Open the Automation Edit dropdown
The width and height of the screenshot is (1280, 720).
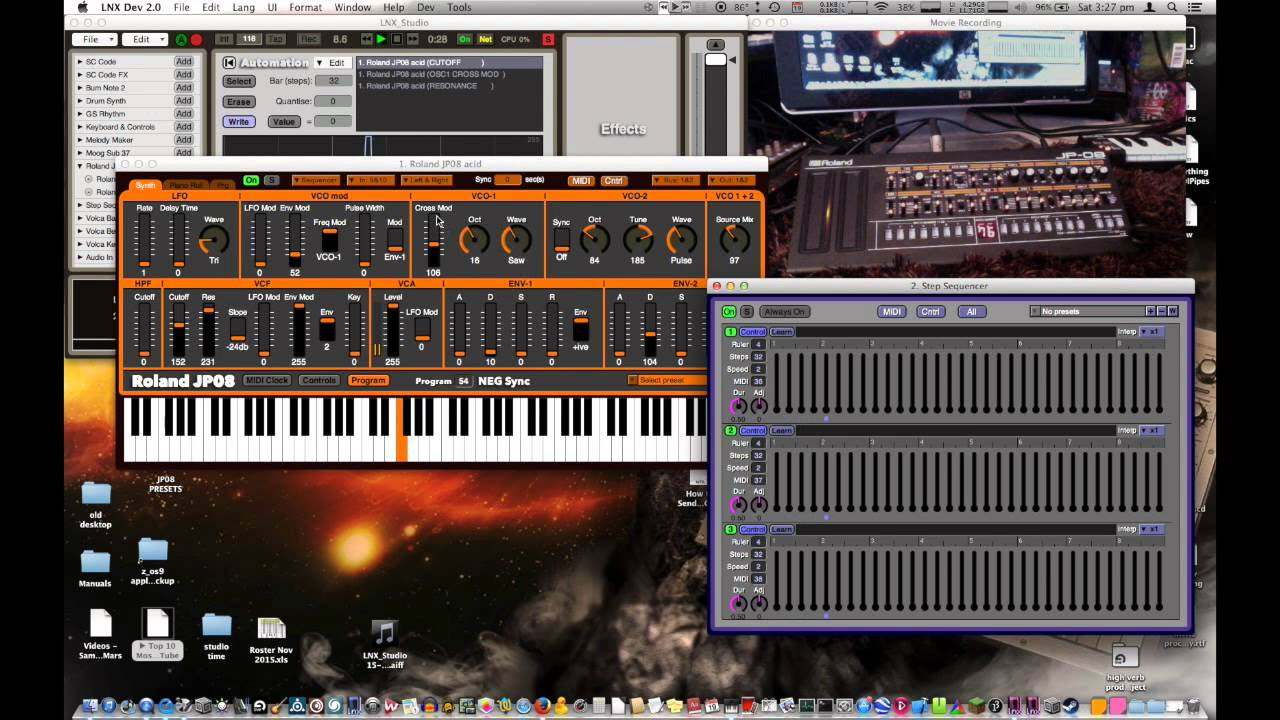332,63
